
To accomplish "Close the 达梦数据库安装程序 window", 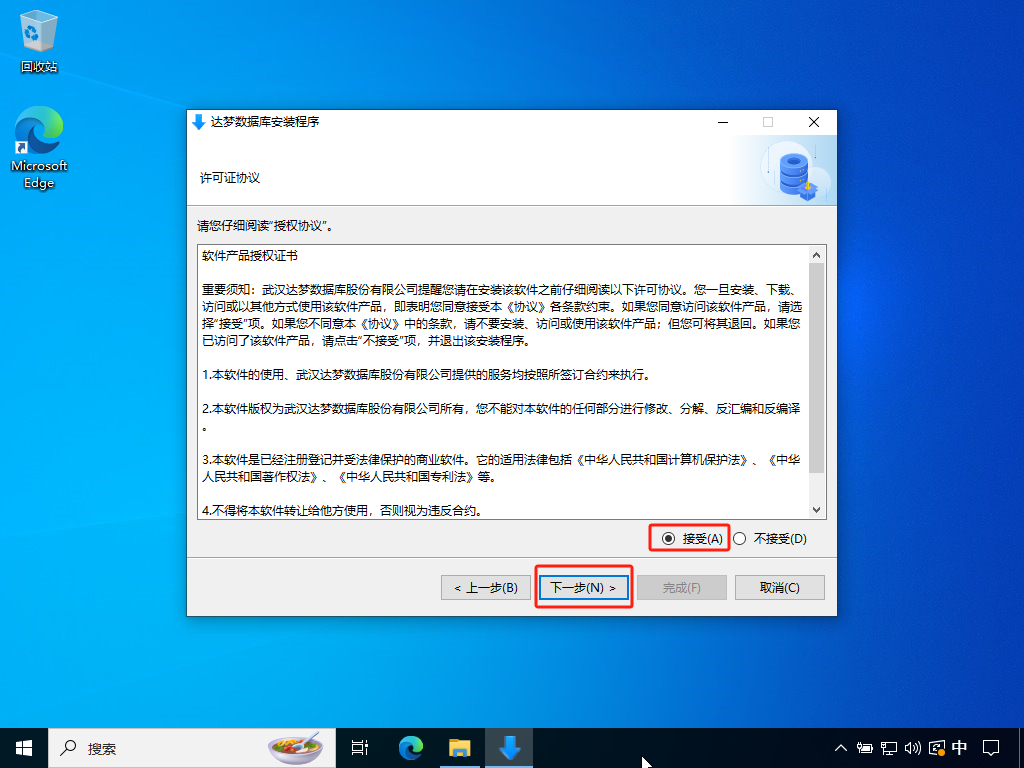I will click(x=814, y=122).
